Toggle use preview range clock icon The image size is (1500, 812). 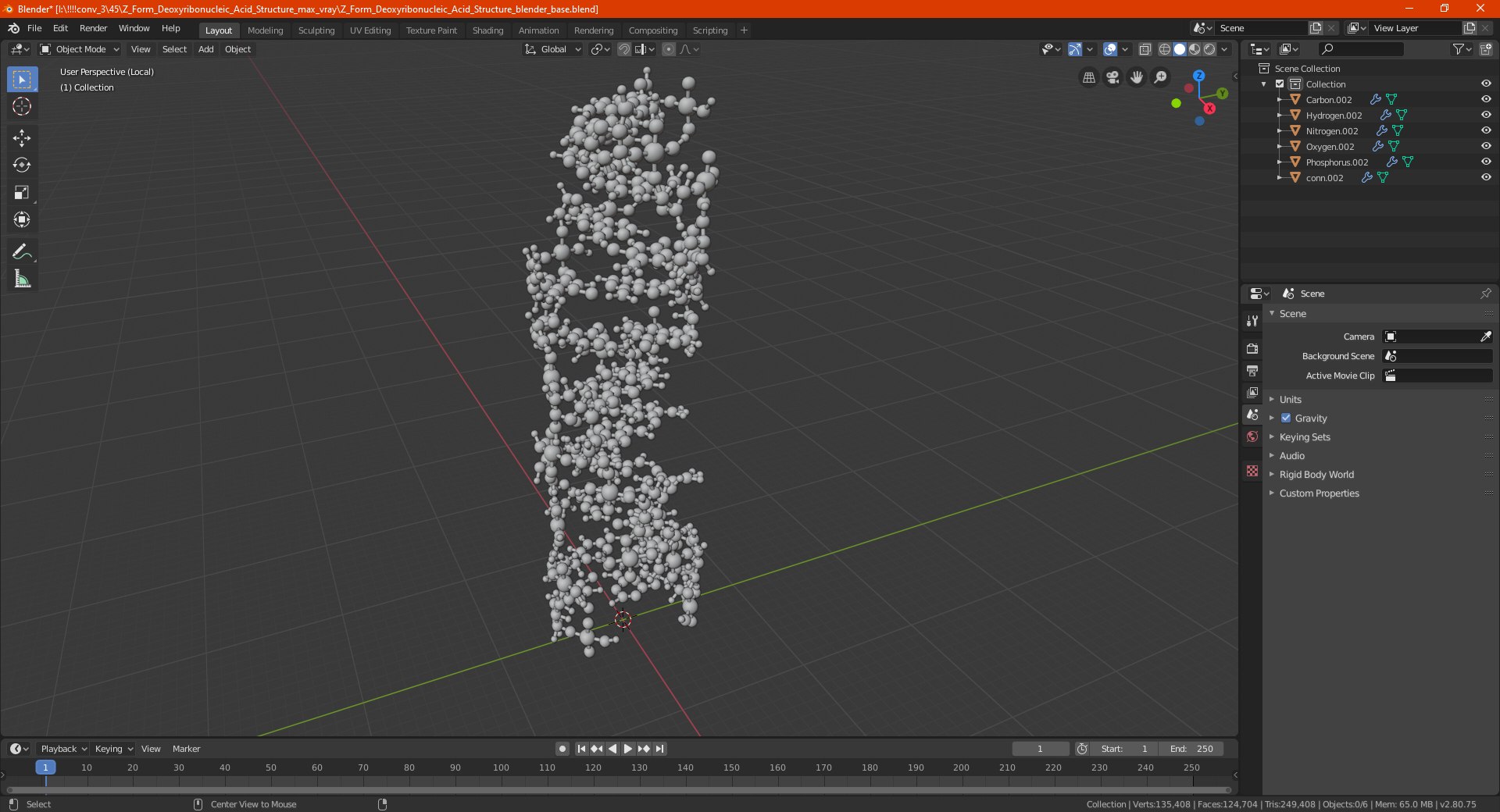click(1082, 749)
